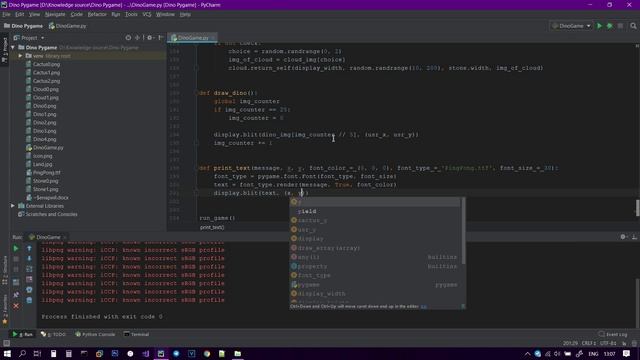Click ENG language indicator in system tray
The image size is (640, 360).
(x=593, y=354)
